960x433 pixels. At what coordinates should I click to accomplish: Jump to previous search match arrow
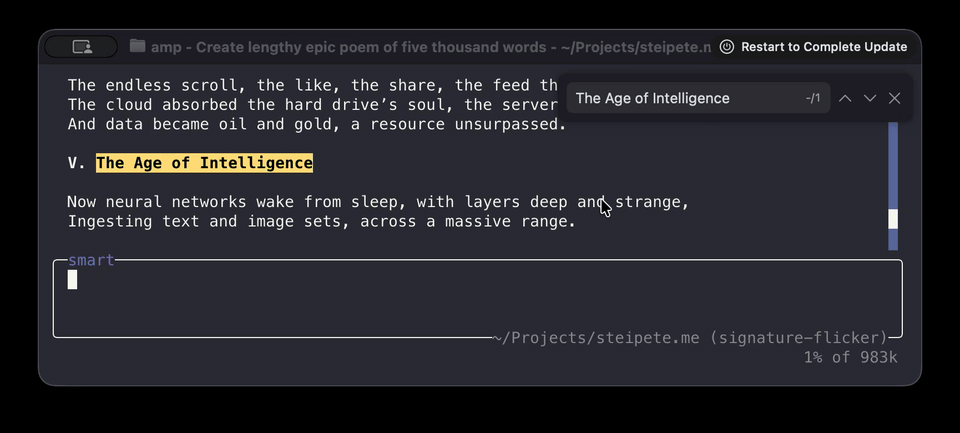845,98
